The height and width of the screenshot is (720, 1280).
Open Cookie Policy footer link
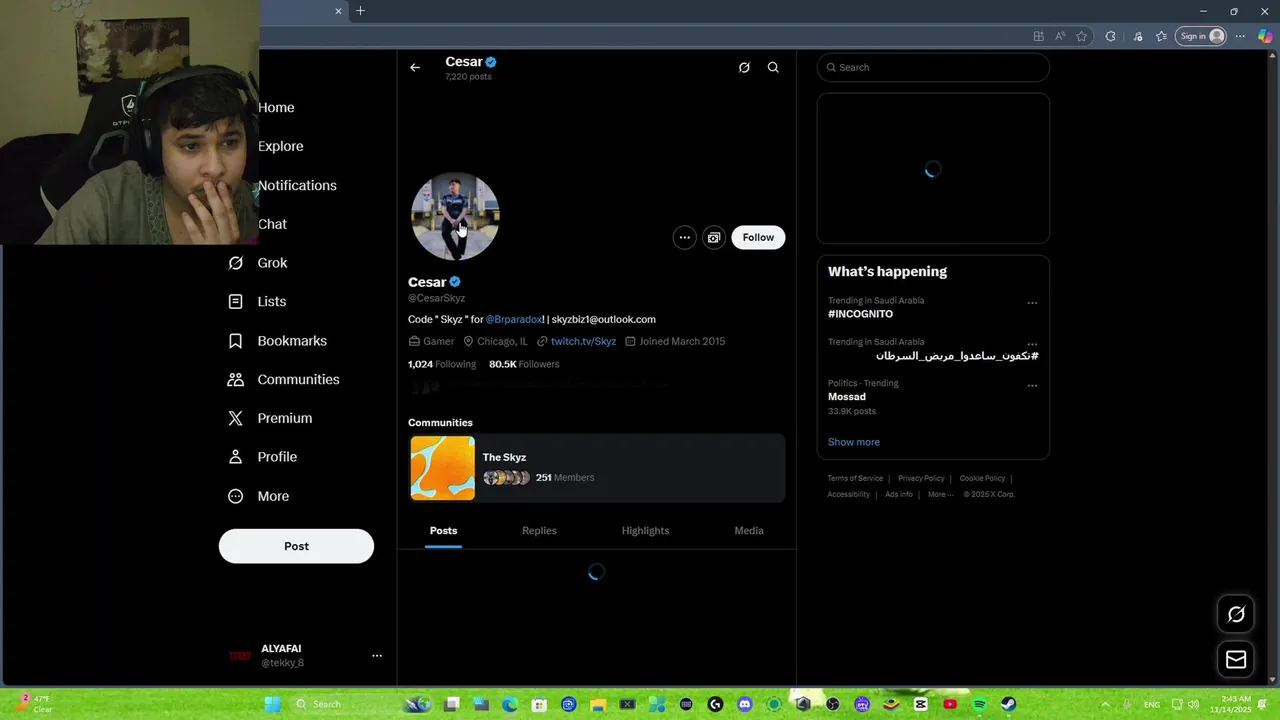(982, 478)
